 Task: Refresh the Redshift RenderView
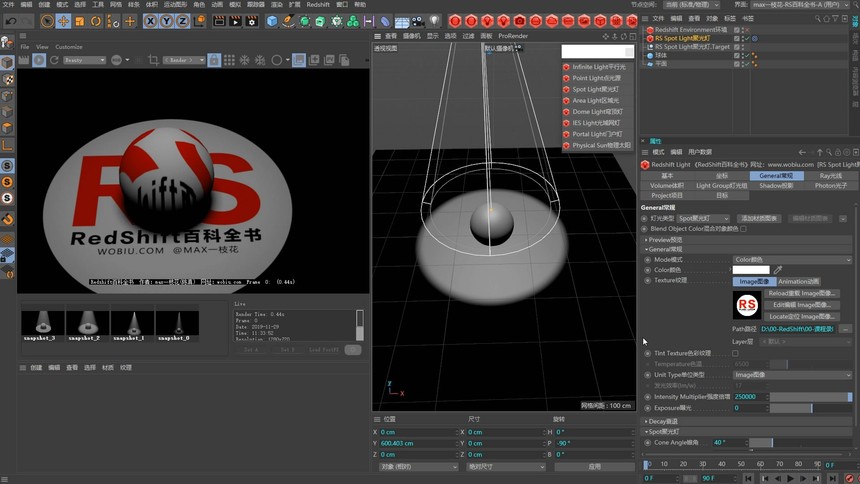point(54,60)
